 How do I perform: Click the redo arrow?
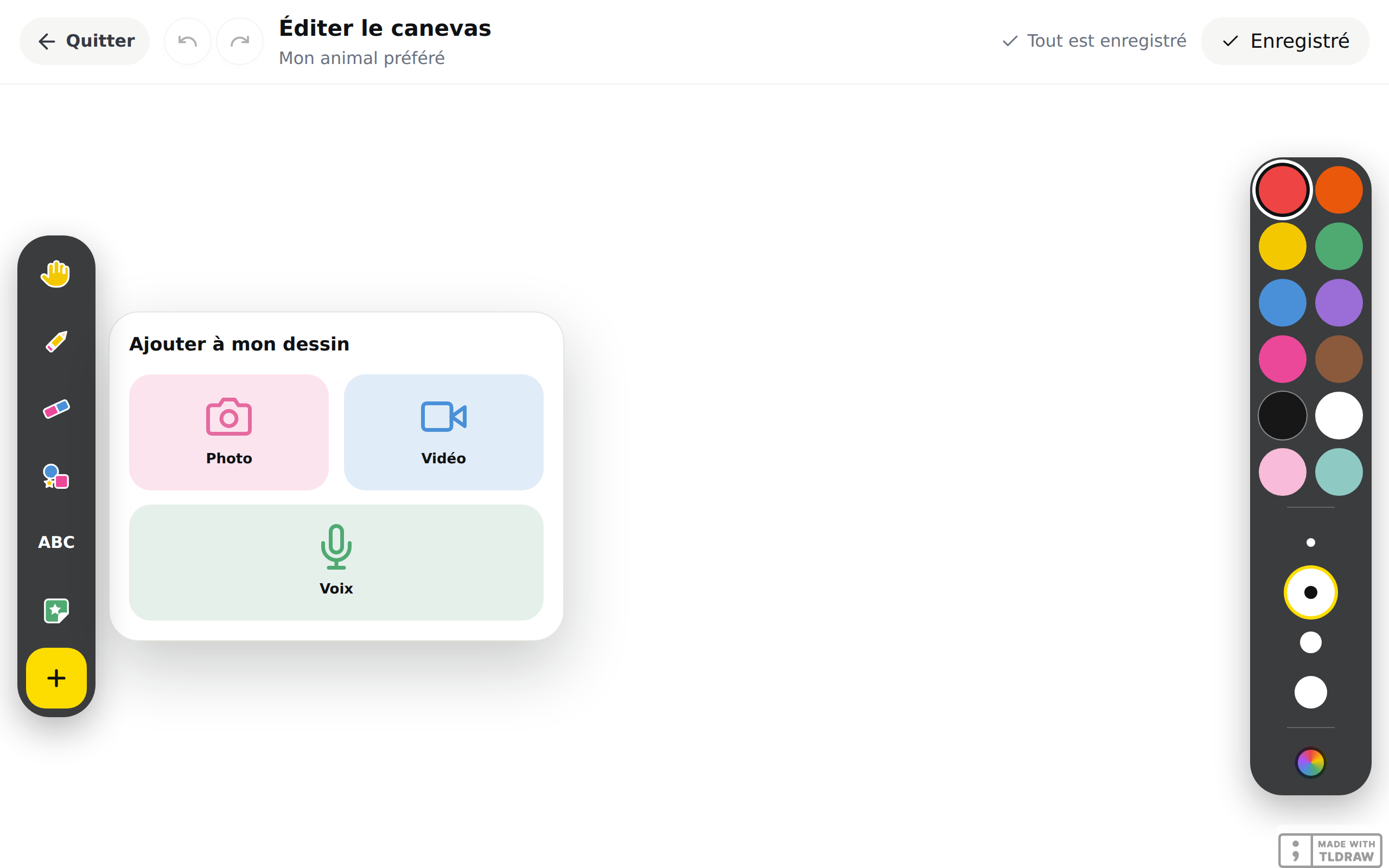[240, 41]
